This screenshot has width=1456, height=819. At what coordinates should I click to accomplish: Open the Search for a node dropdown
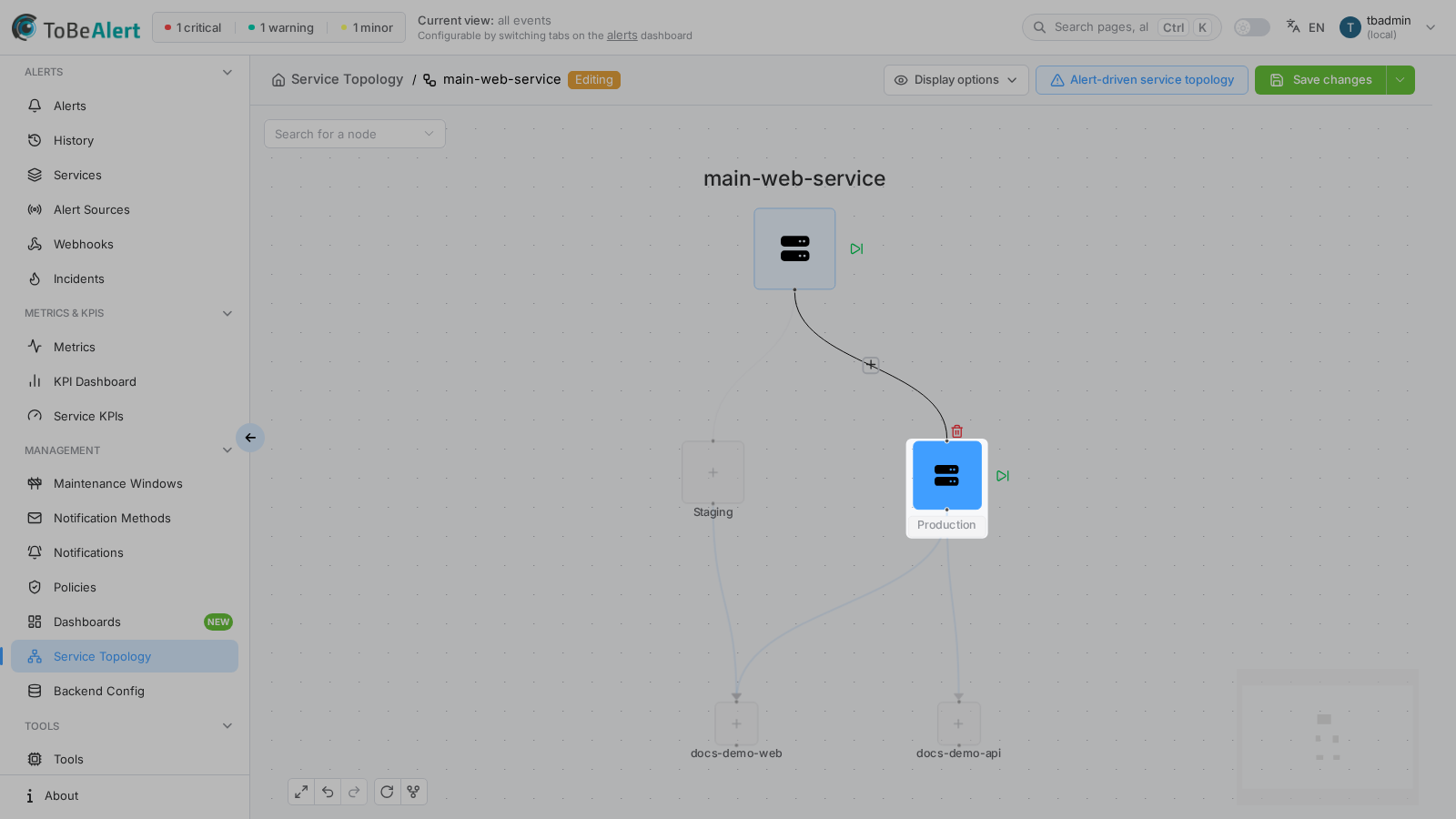click(x=355, y=134)
